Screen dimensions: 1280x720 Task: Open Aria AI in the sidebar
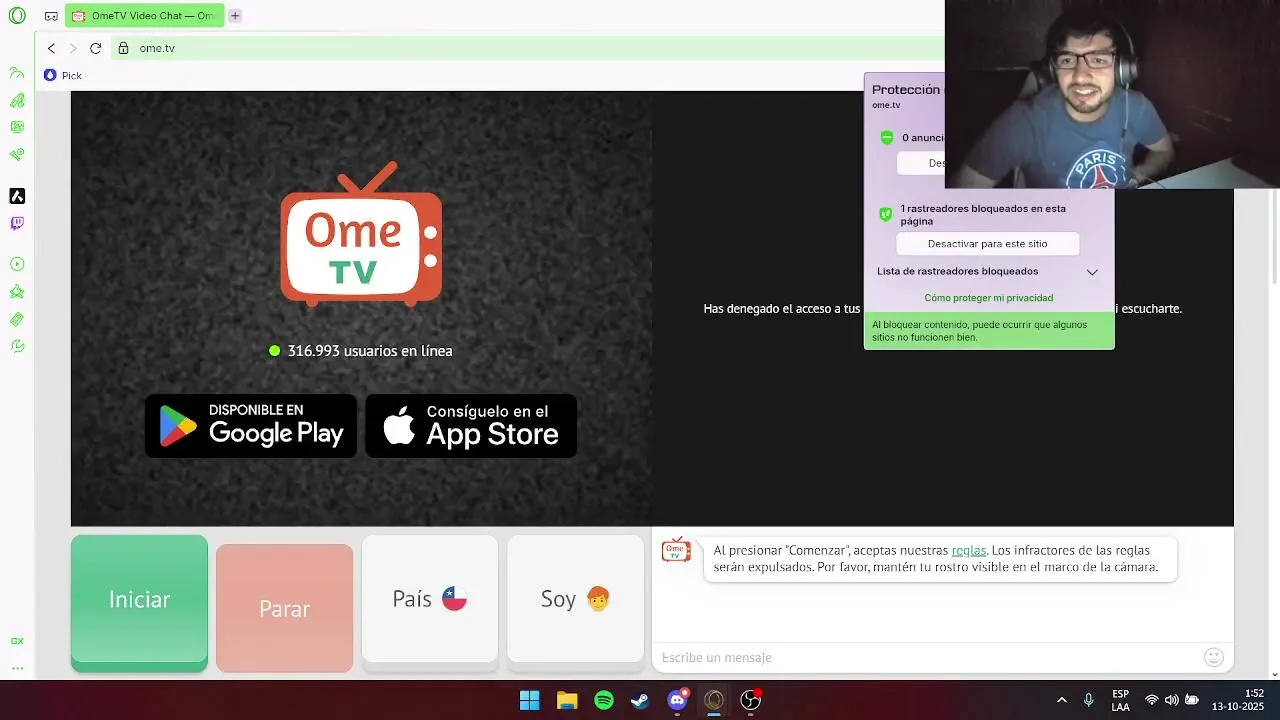tap(17, 196)
